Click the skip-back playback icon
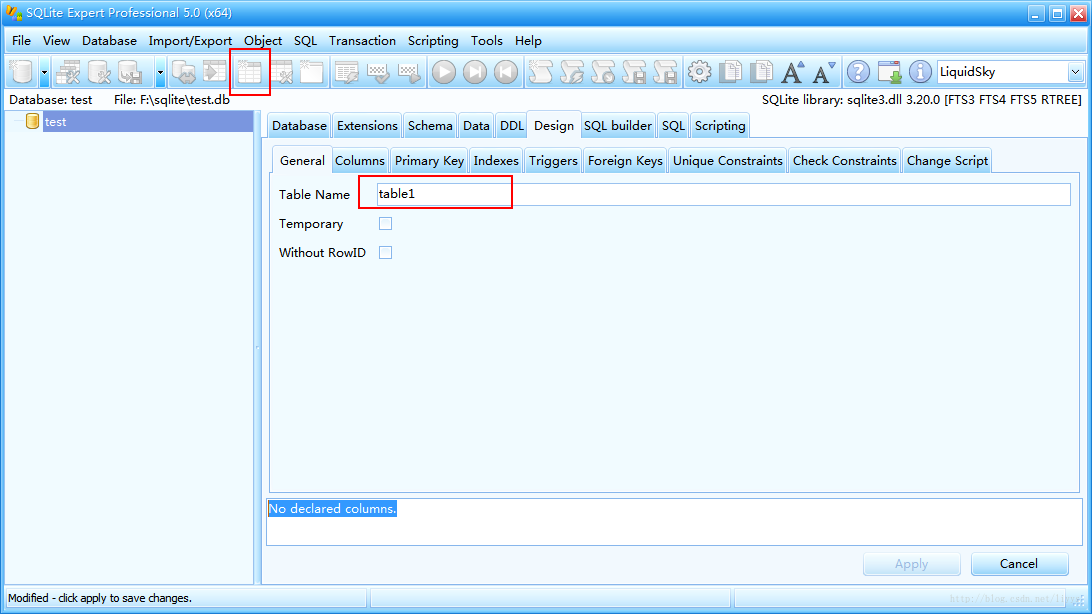The height and width of the screenshot is (614, 1092). pos(506,72)
